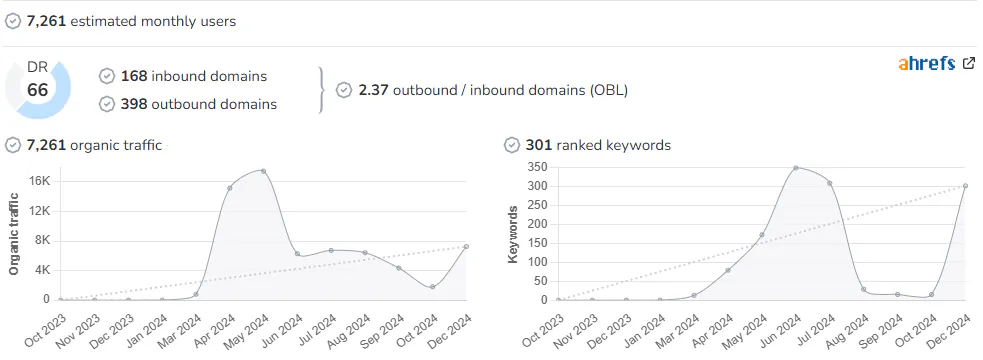This screenshot has height=360, width=983.
Task: Select the Jun 2024 peak point on keywords chart
Action: point(796,168)
